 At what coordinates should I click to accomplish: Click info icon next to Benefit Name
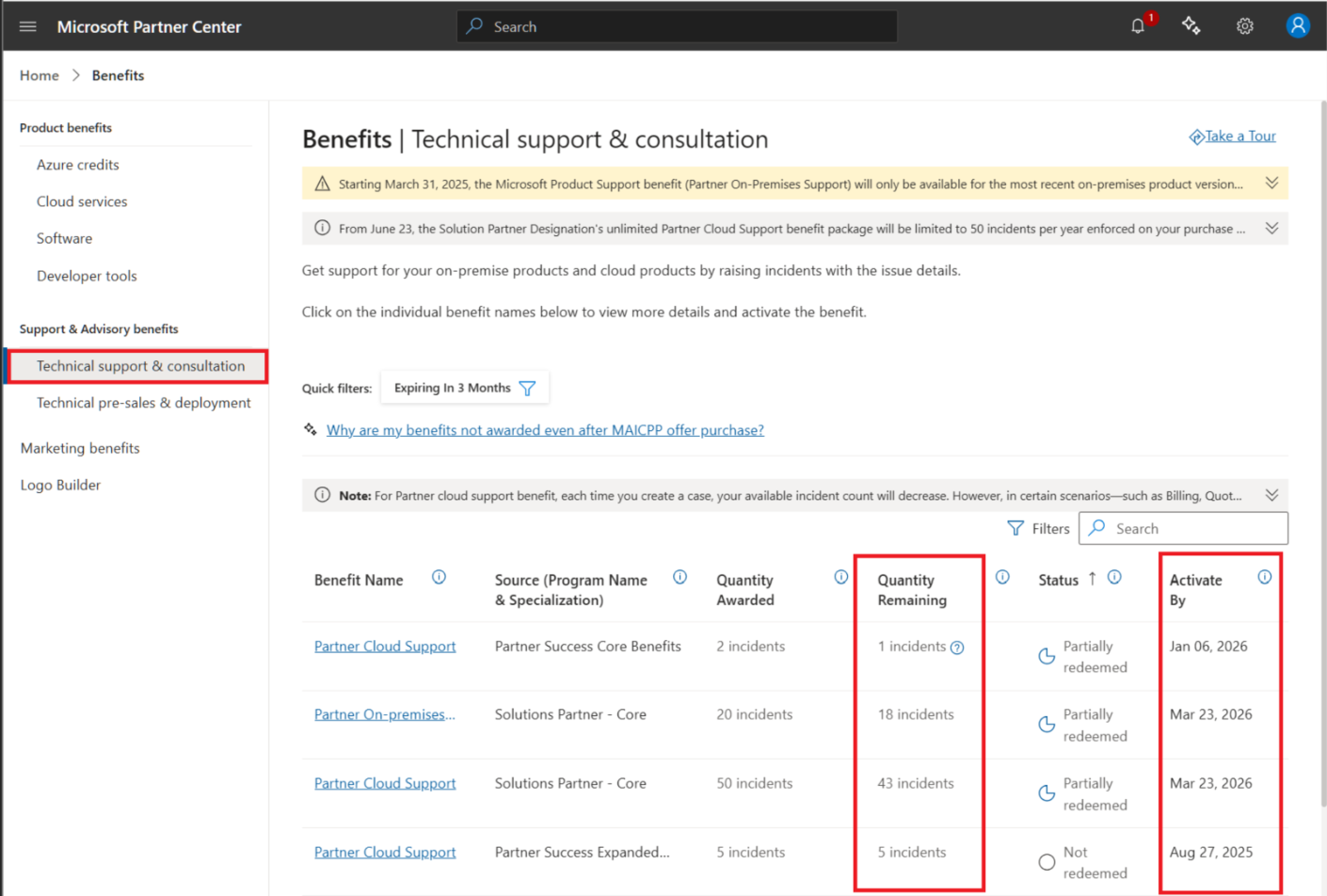pos(439,578)
